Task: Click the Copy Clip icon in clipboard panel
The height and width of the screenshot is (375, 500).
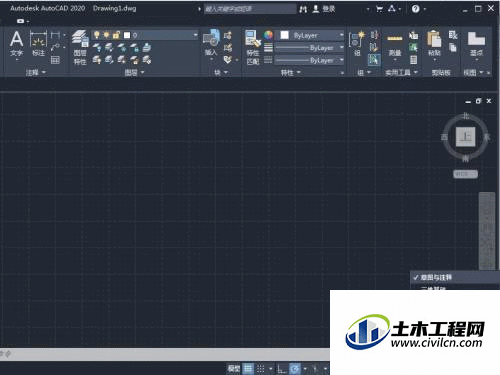Action: click(453, 48)
